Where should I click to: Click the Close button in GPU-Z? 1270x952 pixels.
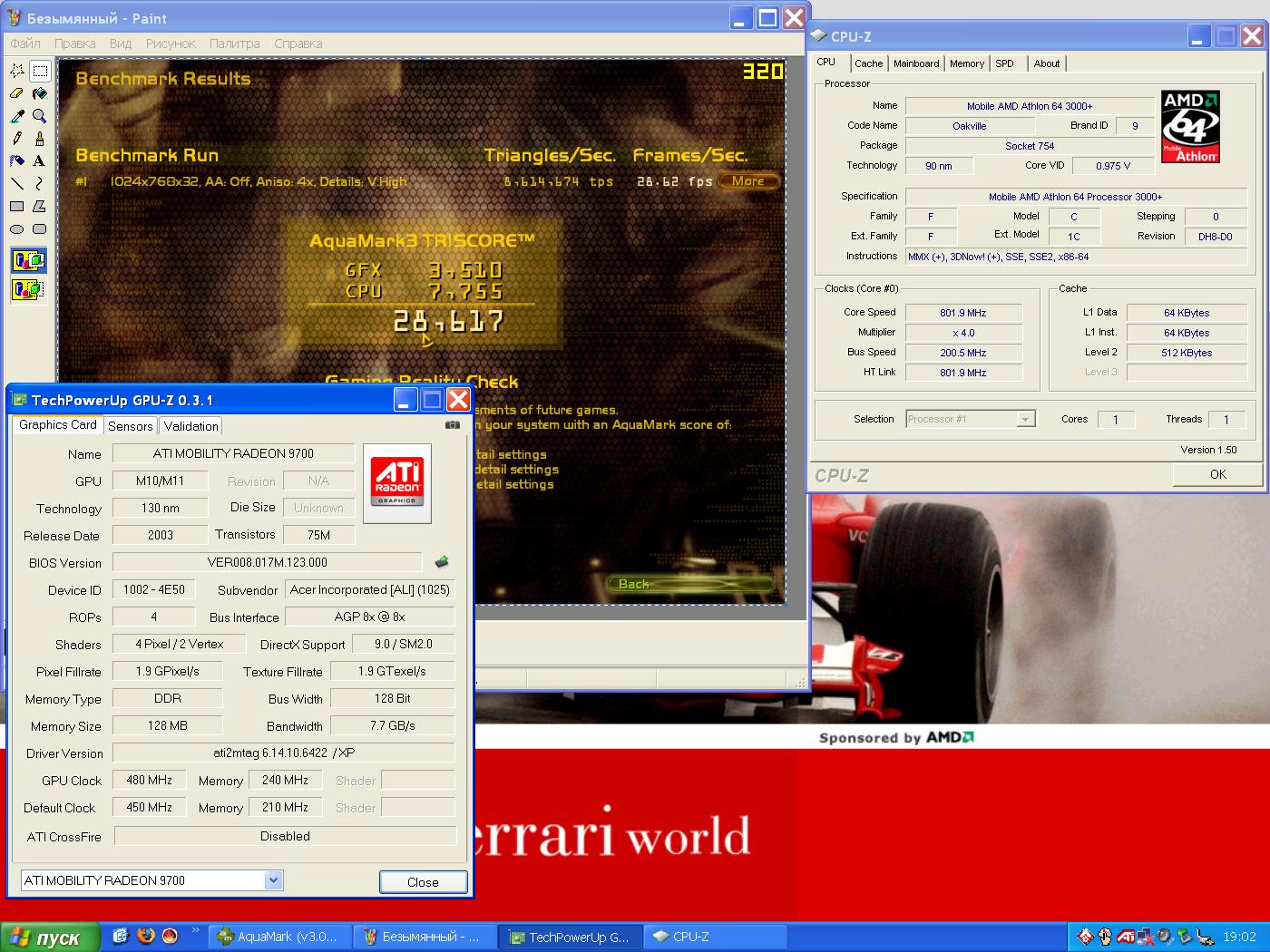click(423, 881)
